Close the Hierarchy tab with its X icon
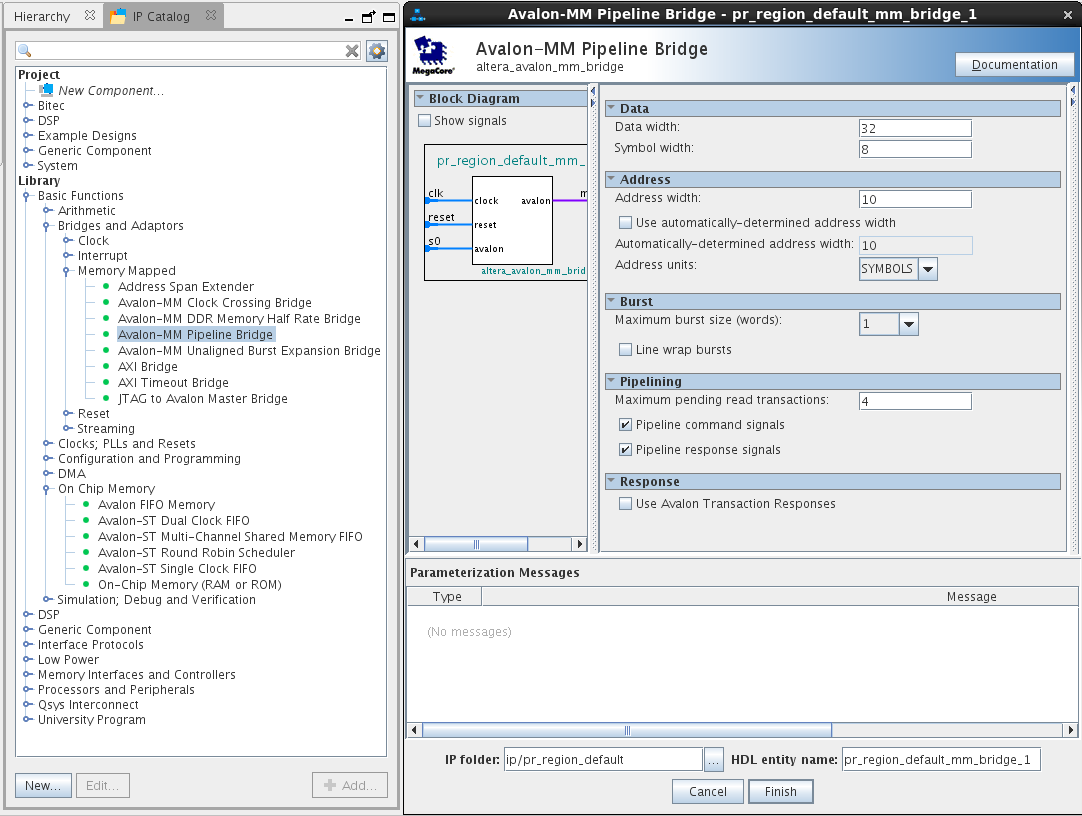Screen dimensions: 1082x816 tap(89, 16)
